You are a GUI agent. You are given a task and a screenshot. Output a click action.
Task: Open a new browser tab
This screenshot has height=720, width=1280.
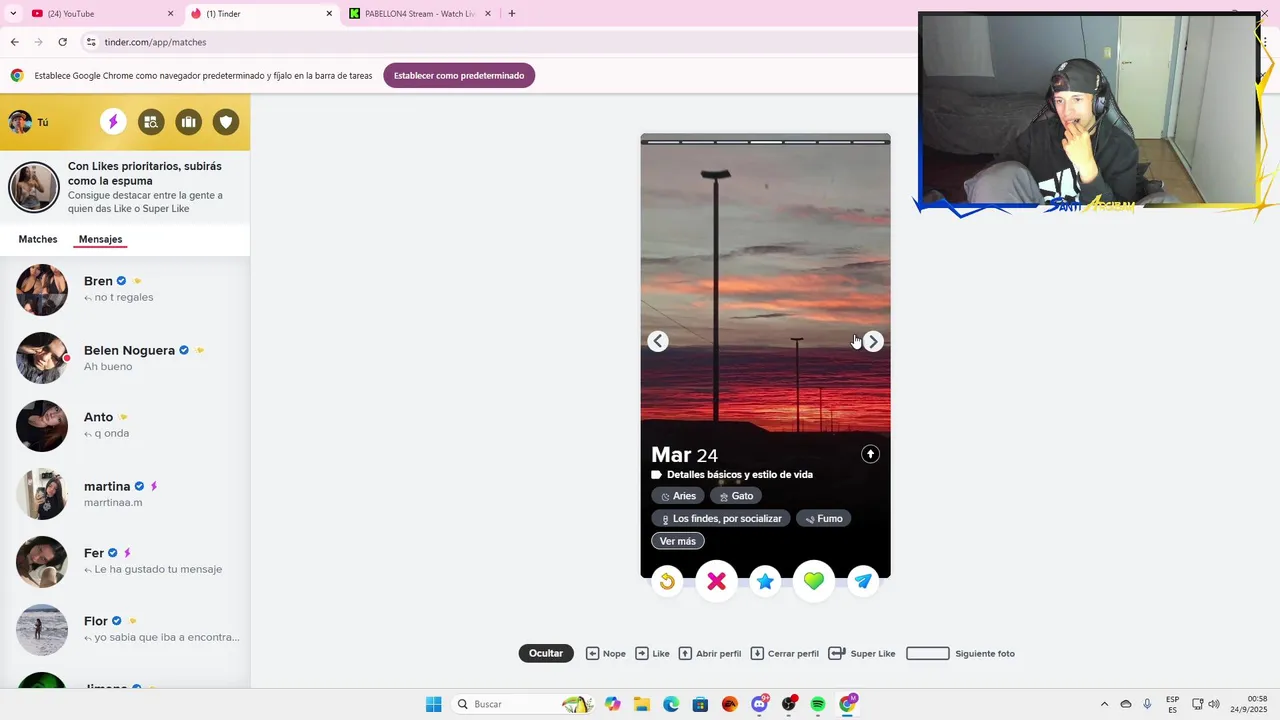tap(512, 14)
